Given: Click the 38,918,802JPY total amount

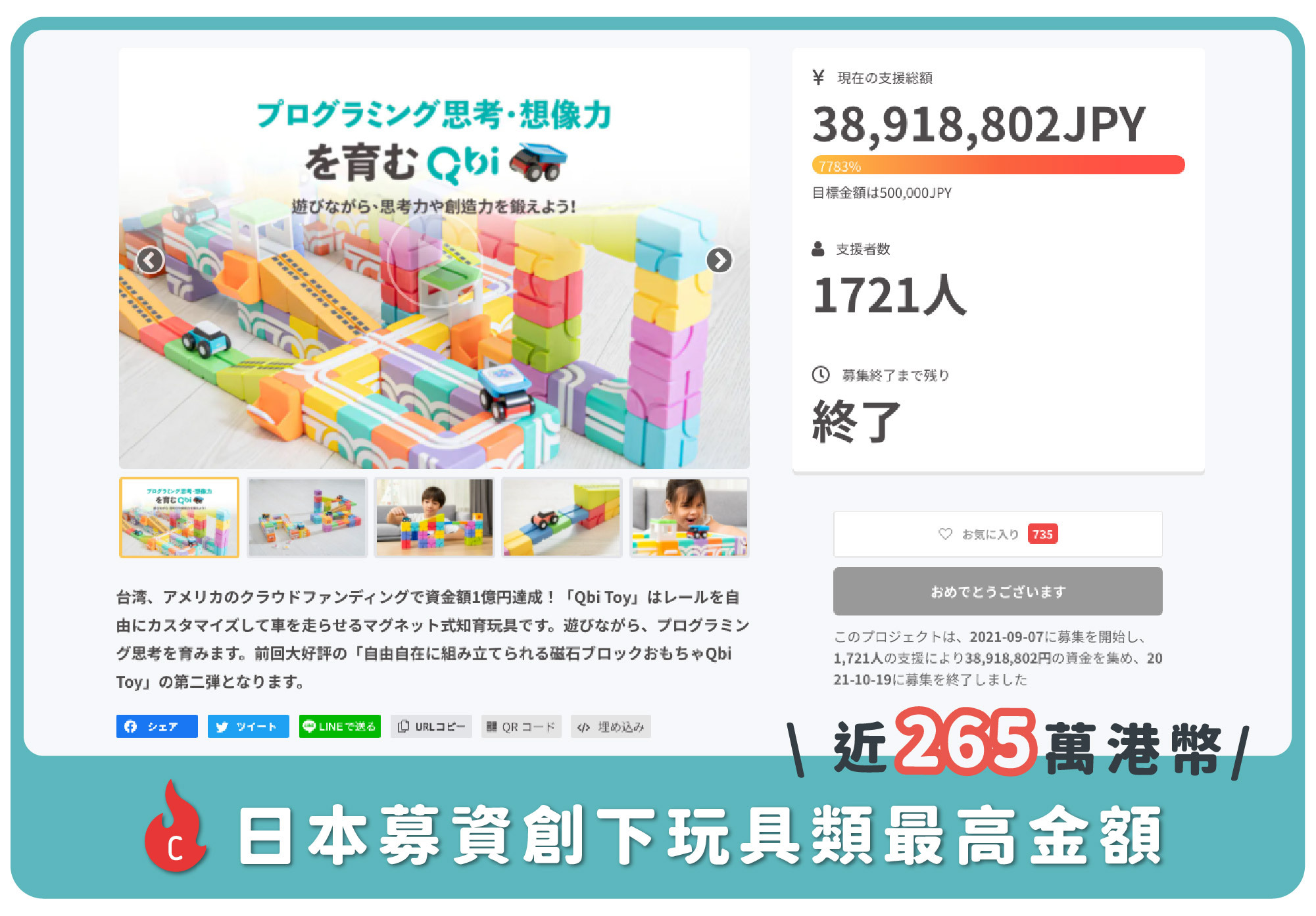Looking at the screenshot, I should (x=979, y=125).
